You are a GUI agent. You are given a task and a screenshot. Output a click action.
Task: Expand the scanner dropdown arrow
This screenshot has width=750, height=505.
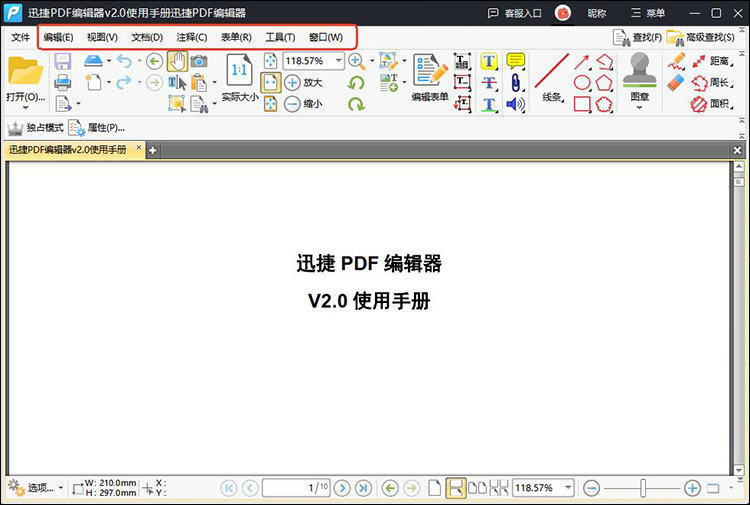pos(109,61)
